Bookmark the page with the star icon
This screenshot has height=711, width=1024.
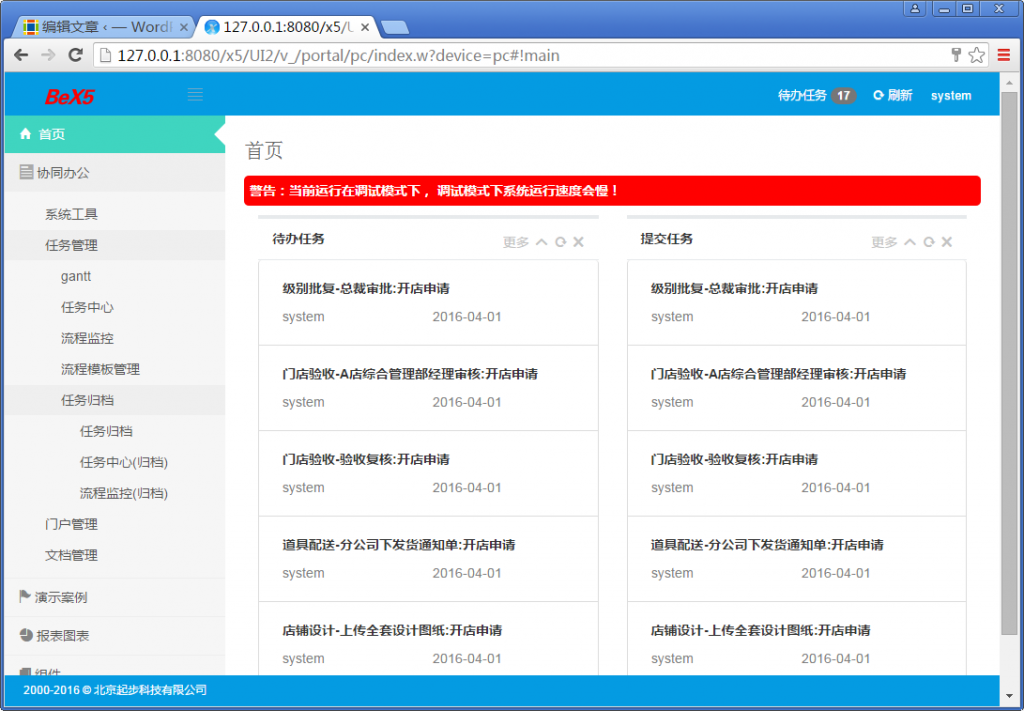click(977, 56)
